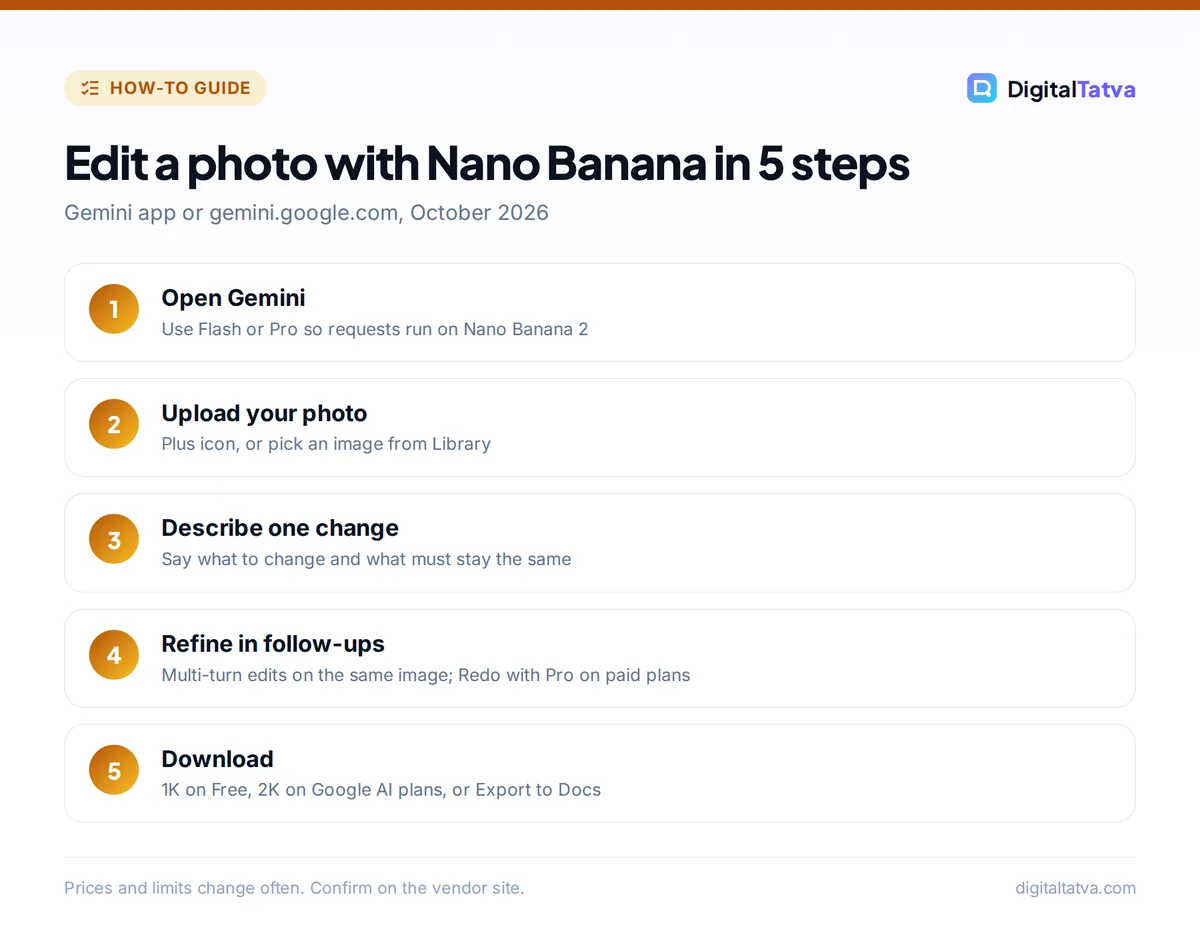Click the "Describe one change" step title
The height and width of the screenshot is (947, 1200).
[280, 528]
